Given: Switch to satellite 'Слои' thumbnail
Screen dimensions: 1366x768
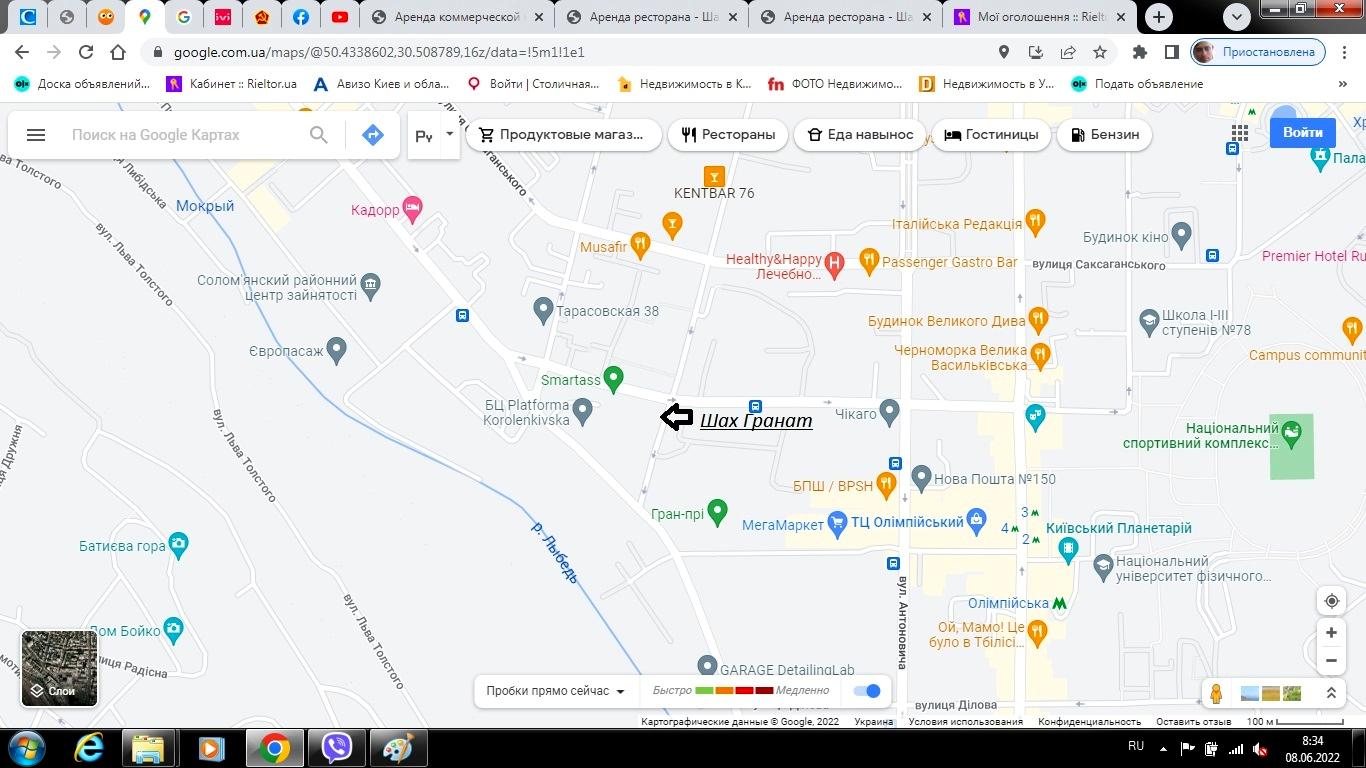Looking at the screenshot, I should pos(60,668).
